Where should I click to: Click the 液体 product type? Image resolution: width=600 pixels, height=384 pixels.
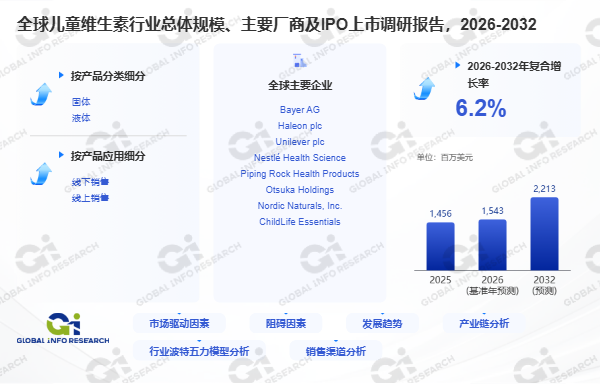coord(81,118)
